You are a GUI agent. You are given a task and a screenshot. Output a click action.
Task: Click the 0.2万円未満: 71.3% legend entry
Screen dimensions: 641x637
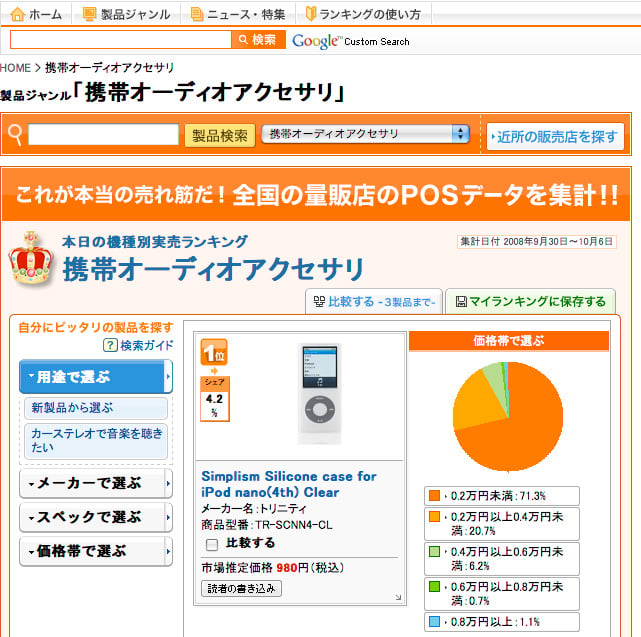tap(502, 496)
